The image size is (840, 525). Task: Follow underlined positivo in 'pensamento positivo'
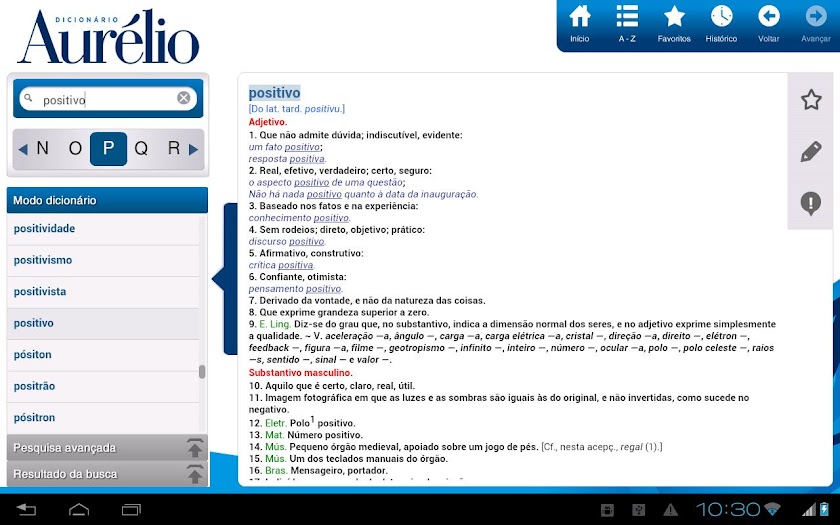click(x=324, y=289)
